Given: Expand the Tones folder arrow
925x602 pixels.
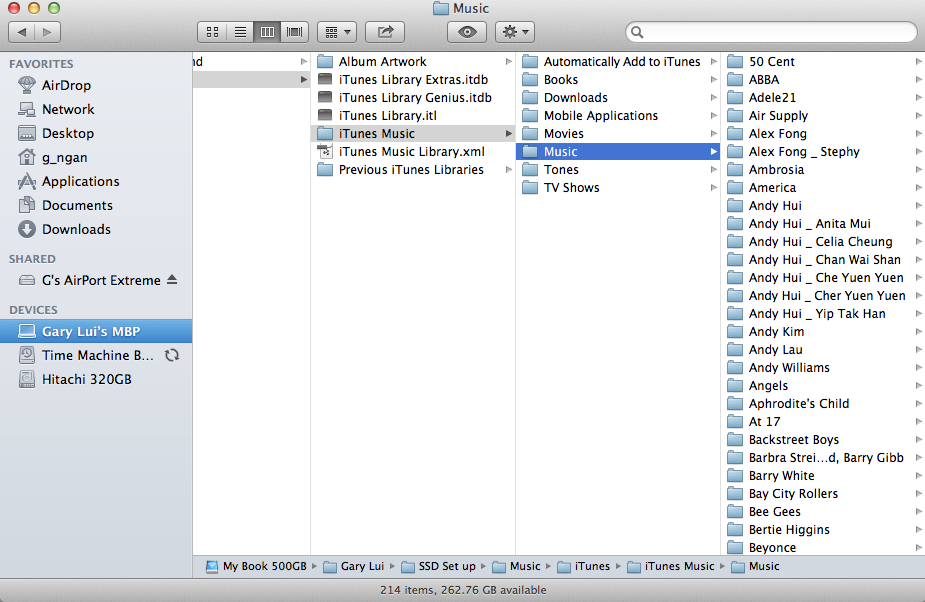Looking at the screenshot, I should click(714, 169).
